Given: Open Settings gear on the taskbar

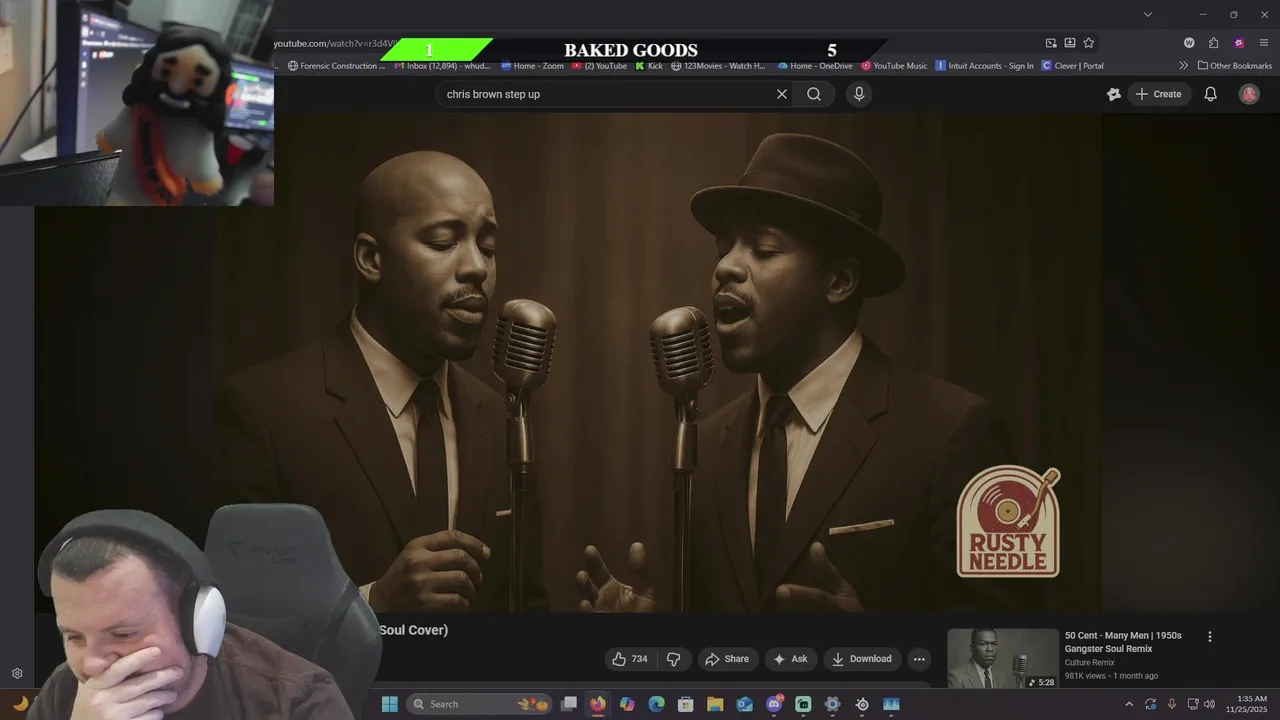Looking at the screenshot, I should (832, 704).
